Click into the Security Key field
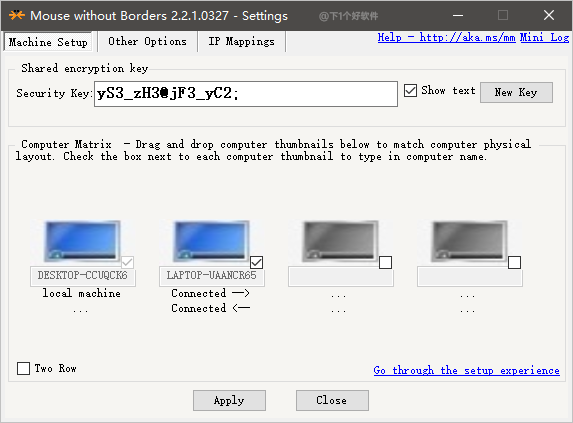This screenshot has width=573, height=423. point(246,94)
